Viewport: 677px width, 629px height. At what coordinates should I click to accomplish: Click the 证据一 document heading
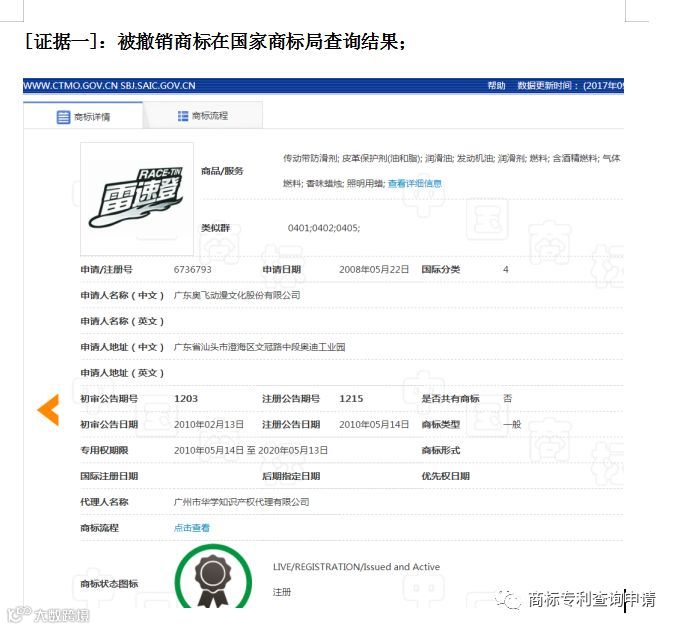214,41
